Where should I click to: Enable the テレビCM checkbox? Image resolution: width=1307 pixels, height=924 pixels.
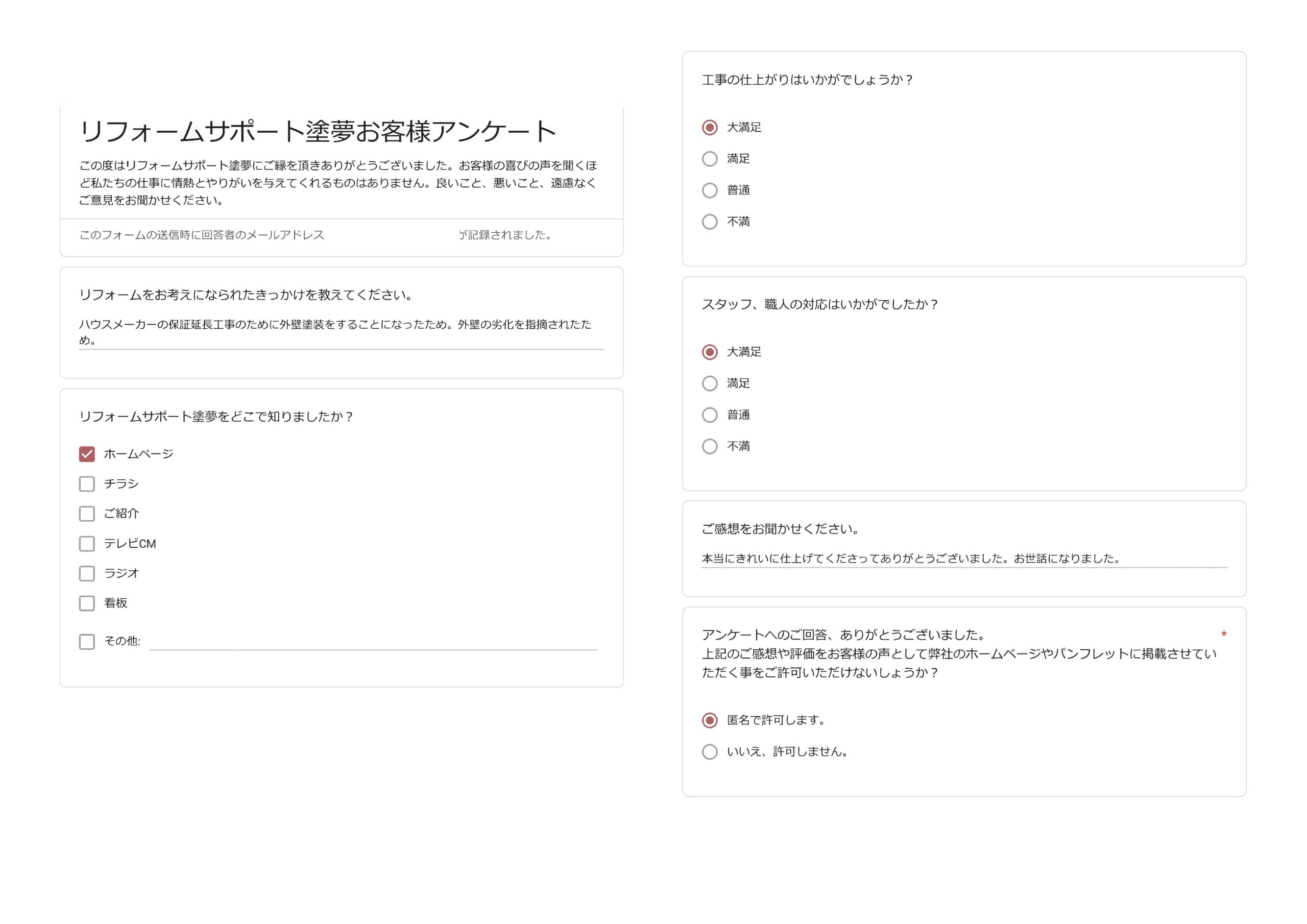coord(86,544)
